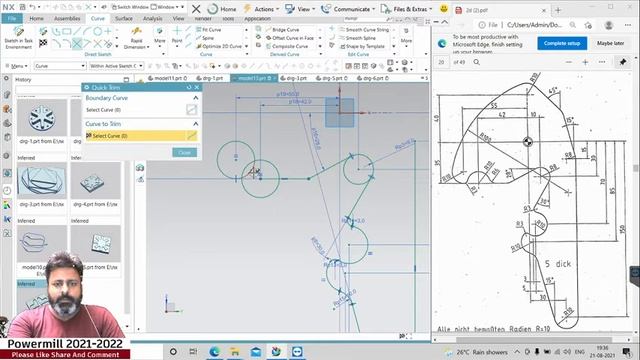The height and width of the screenshot is (360, 640).
Task: Select the Circle sketch tool
Action: coord(98,31)
